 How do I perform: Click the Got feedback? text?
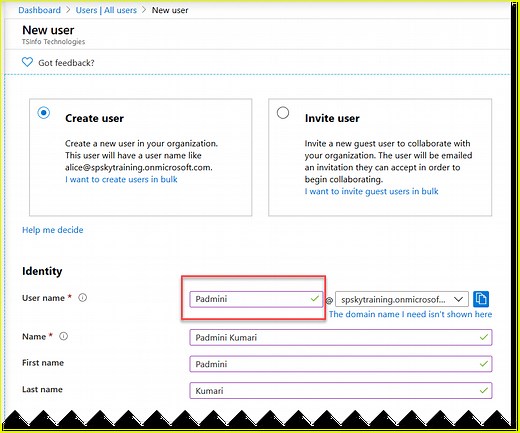66,63
